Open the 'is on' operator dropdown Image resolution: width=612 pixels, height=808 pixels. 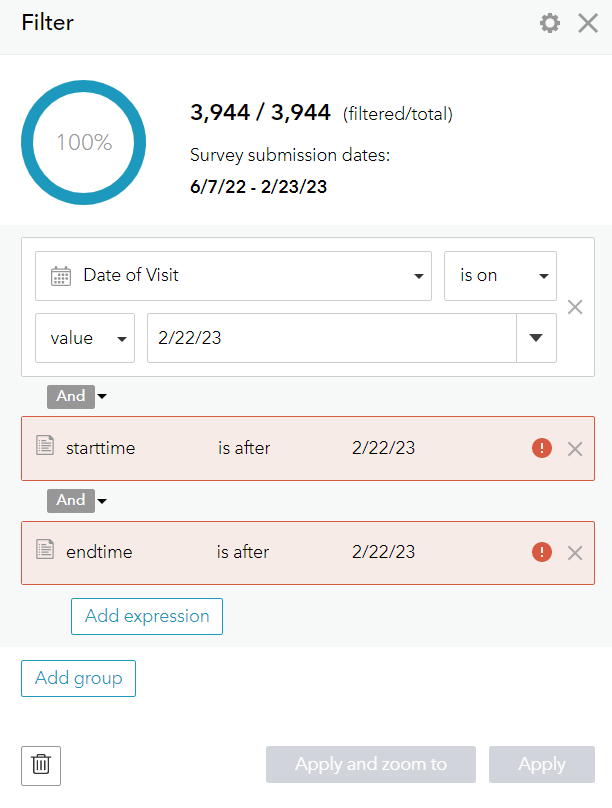500,276
